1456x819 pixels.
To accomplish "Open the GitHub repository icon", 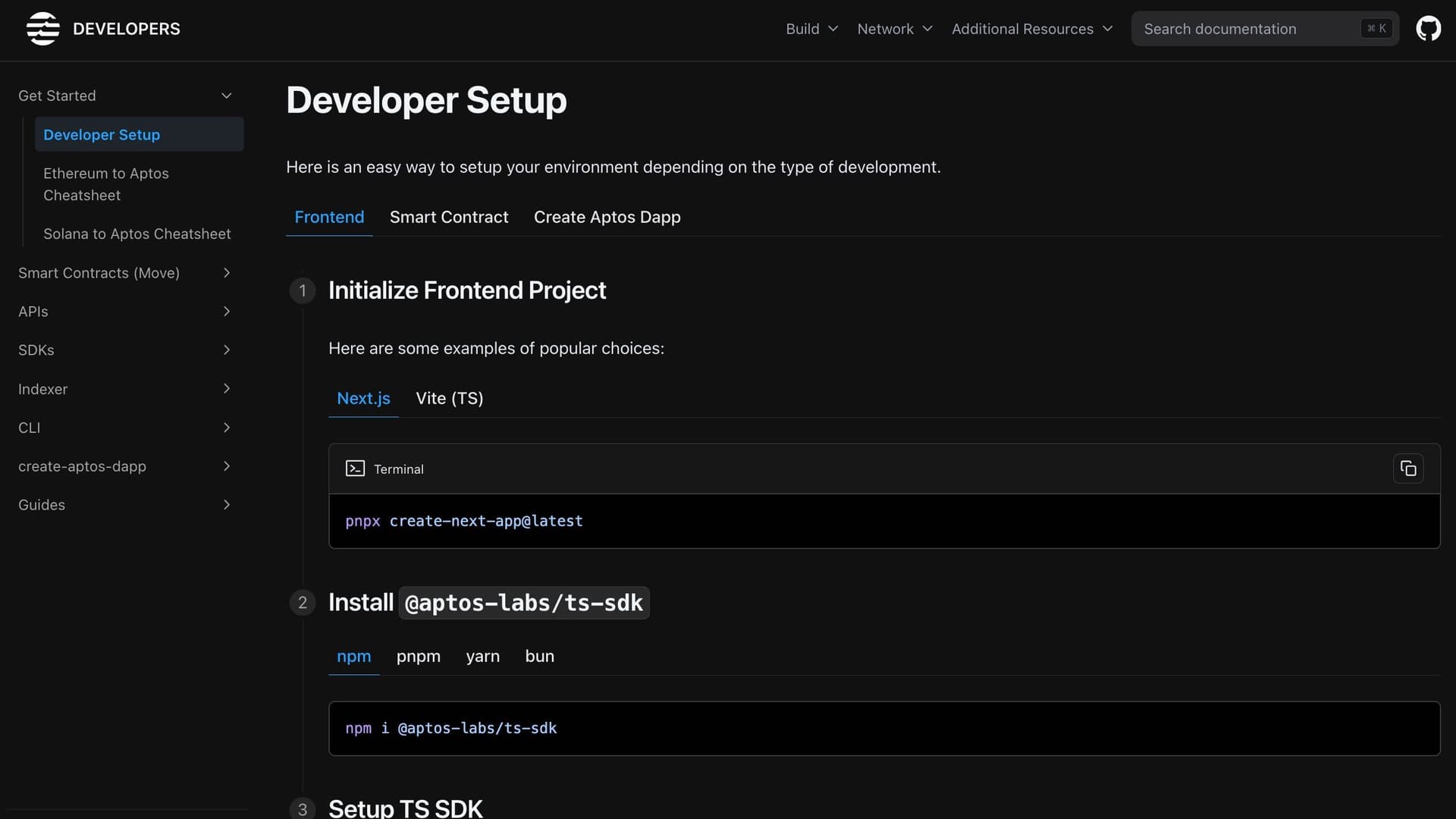I will (1429, 29).
